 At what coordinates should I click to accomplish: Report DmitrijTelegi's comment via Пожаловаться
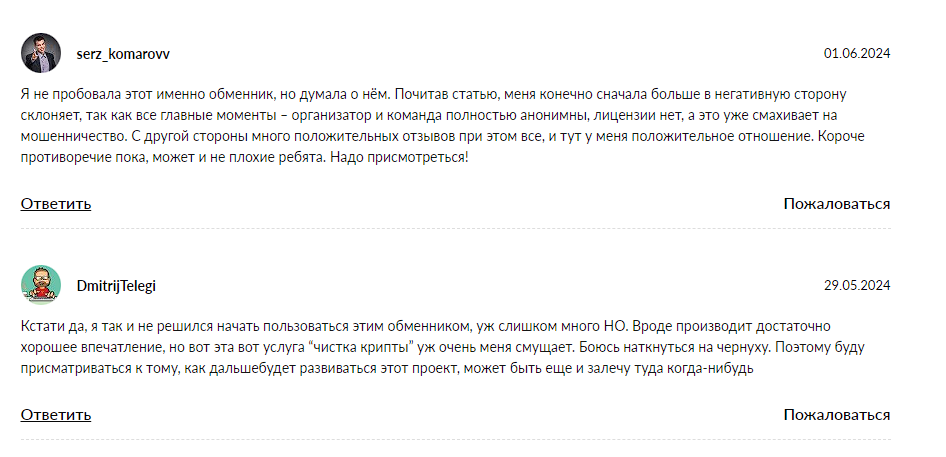pos(836,414)
